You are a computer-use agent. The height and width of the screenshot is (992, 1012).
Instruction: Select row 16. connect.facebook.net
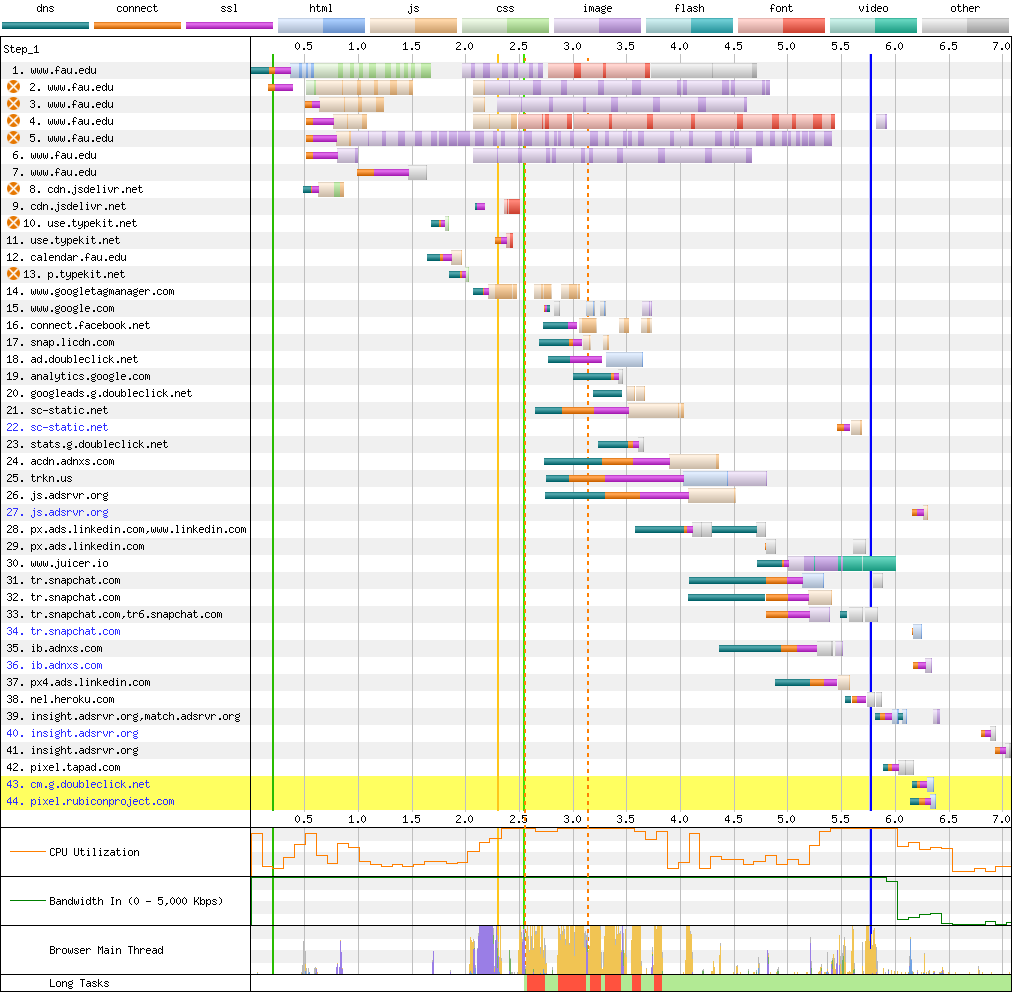[x=78, y=325]
